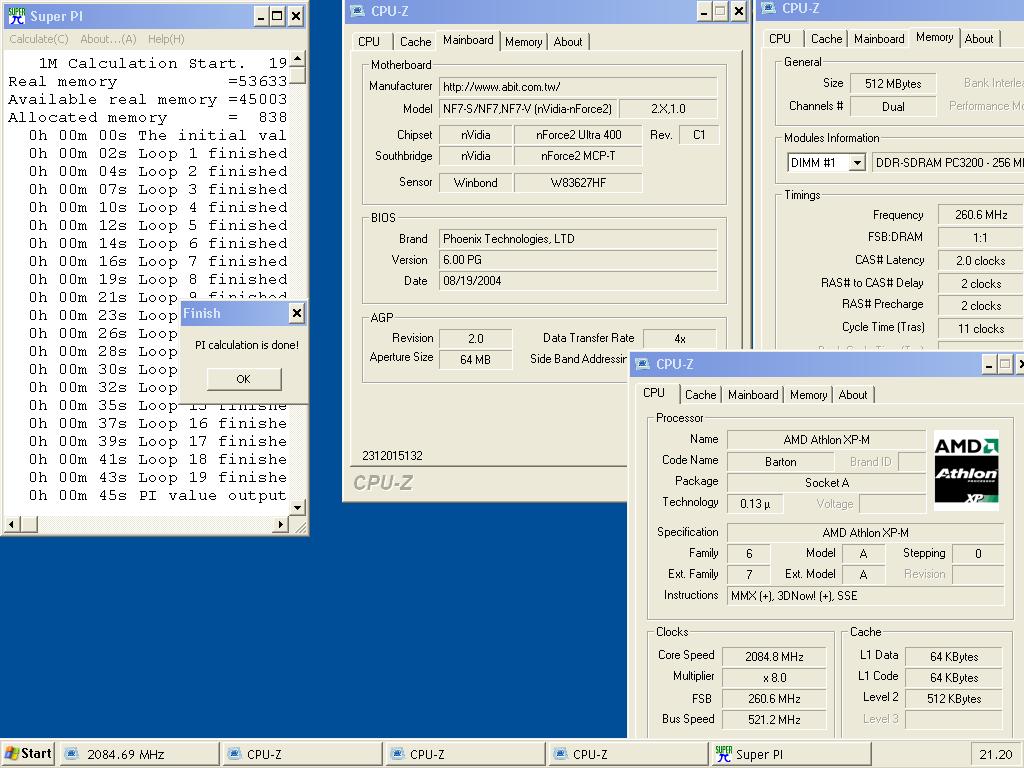Confirm the Finish dialog with OK

[244, 379]
